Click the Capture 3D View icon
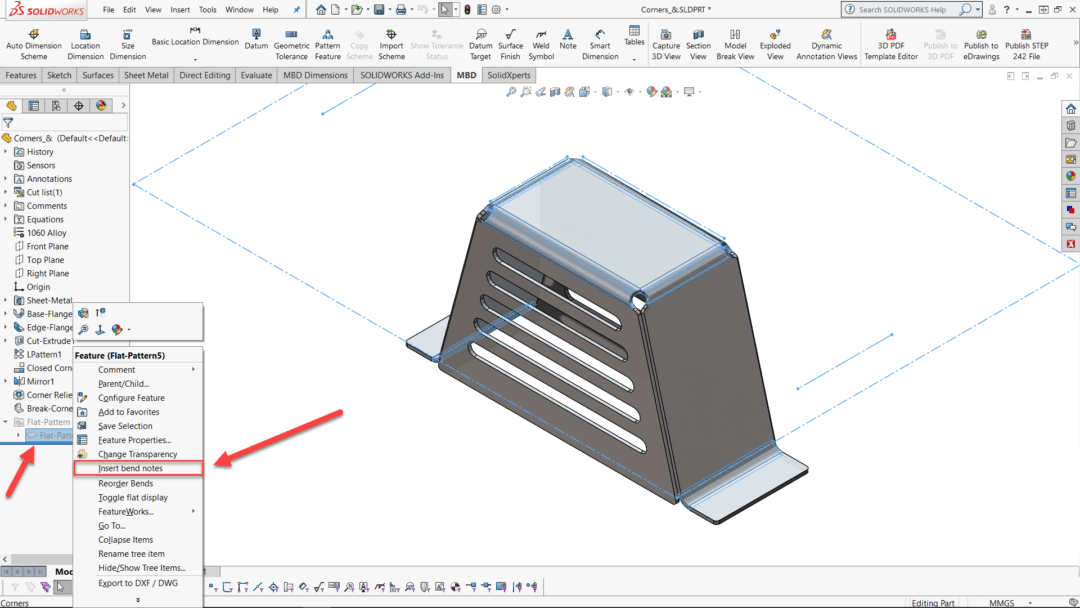 (x=665, y=42)
